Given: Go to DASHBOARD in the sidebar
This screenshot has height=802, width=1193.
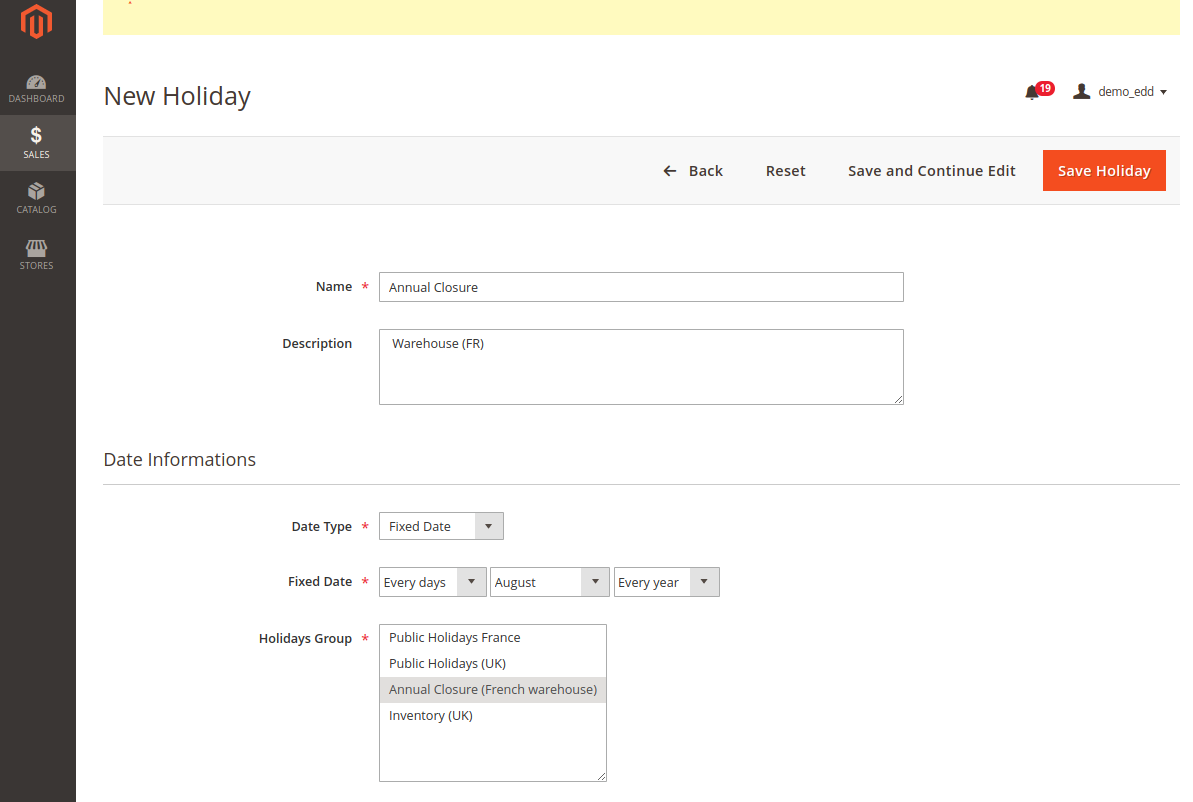Looking at the screenshot, I should coord(37,88).
